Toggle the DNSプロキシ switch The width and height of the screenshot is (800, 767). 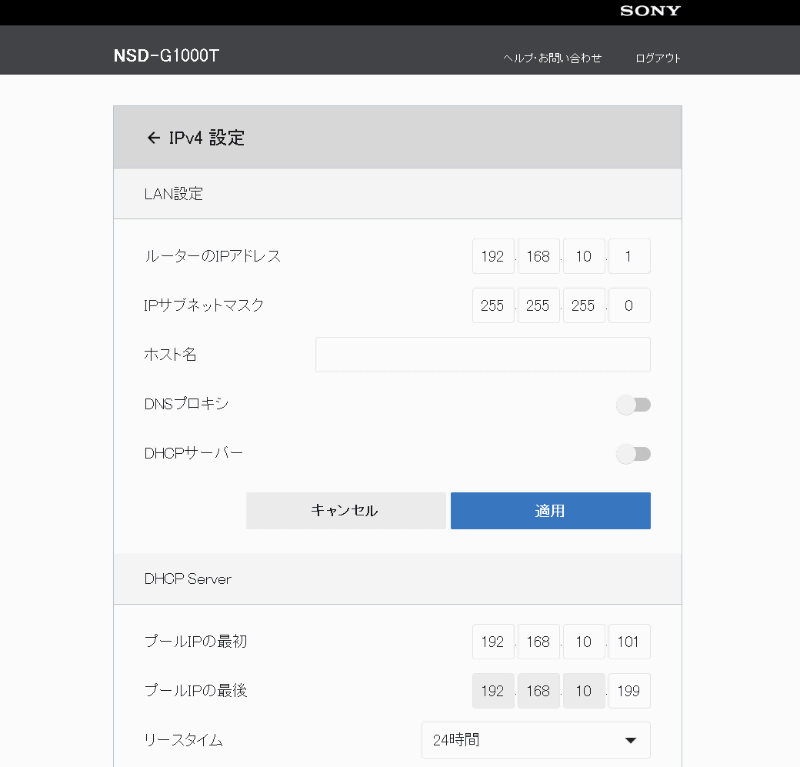point(634,404)
